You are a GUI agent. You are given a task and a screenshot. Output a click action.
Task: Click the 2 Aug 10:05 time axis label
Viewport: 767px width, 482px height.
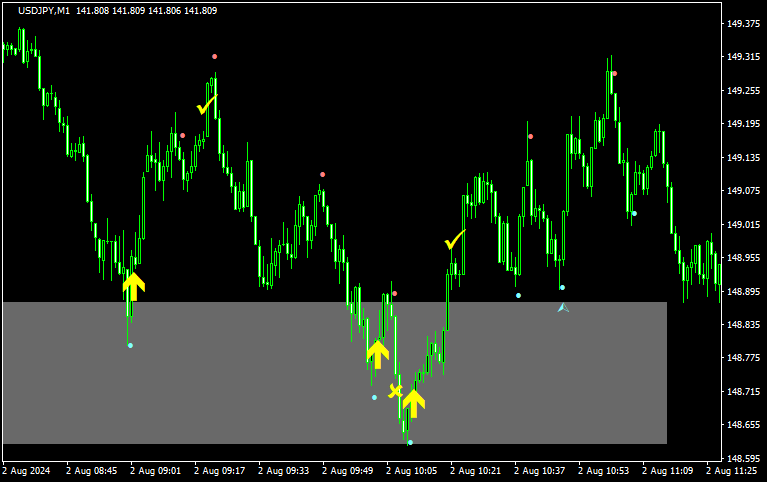412,470
